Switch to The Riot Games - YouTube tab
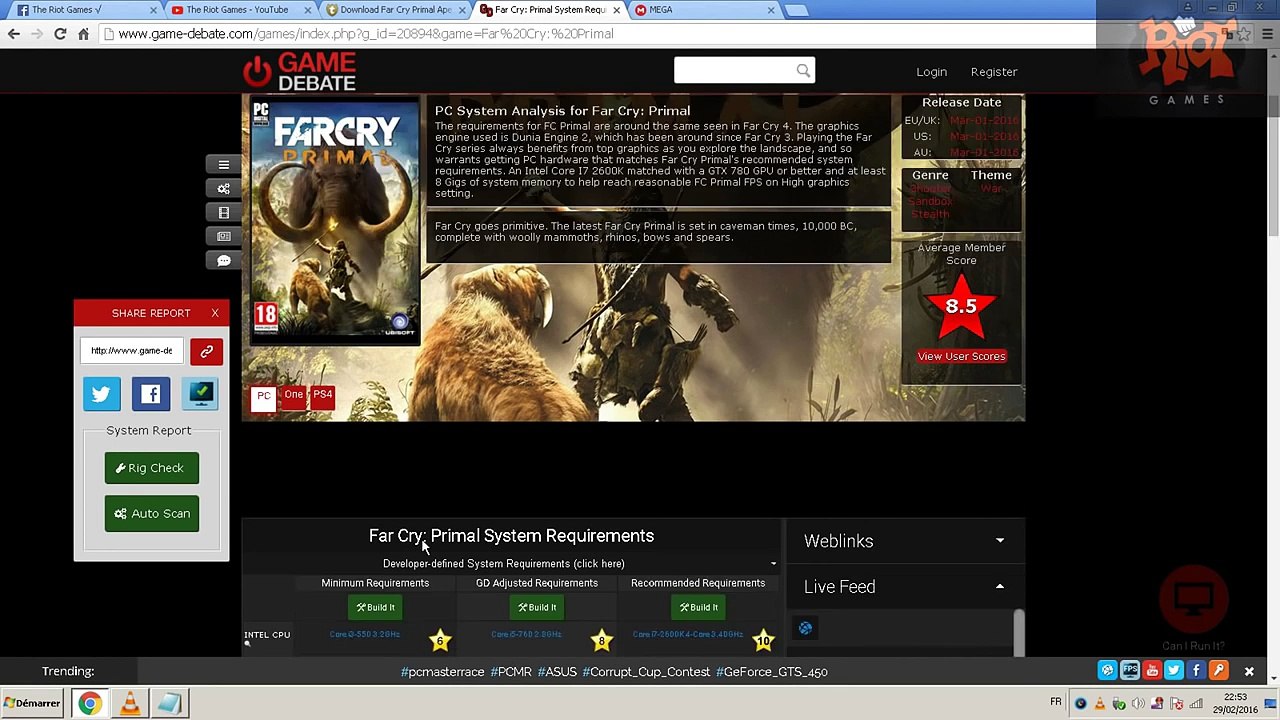Image resolution: width=1280 pixels, height=720 pixels. point(236,10)
